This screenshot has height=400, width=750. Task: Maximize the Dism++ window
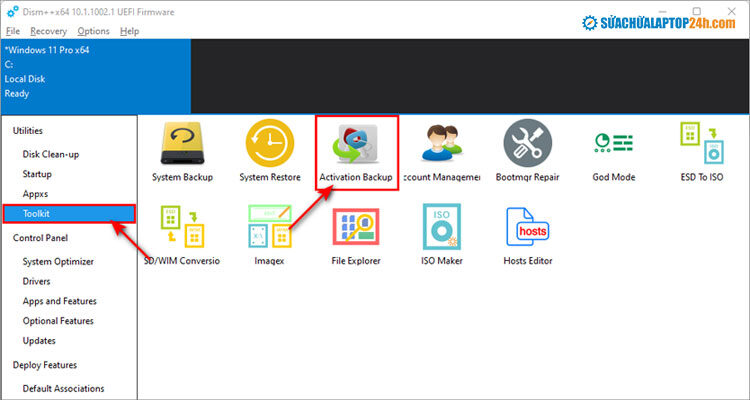pos(697,11)
